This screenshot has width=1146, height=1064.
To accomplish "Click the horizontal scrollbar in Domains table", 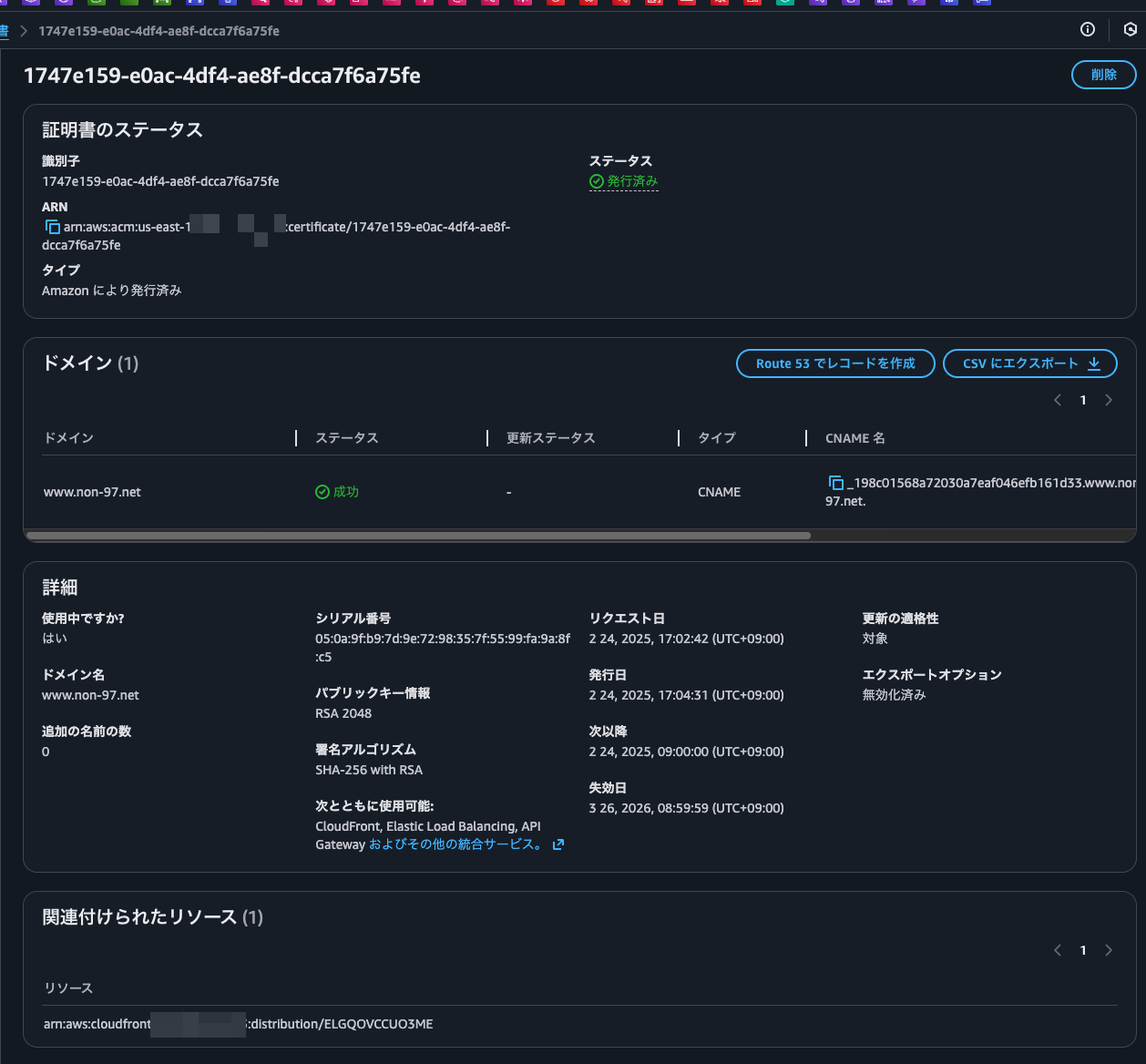I will [x=419, y=536].
